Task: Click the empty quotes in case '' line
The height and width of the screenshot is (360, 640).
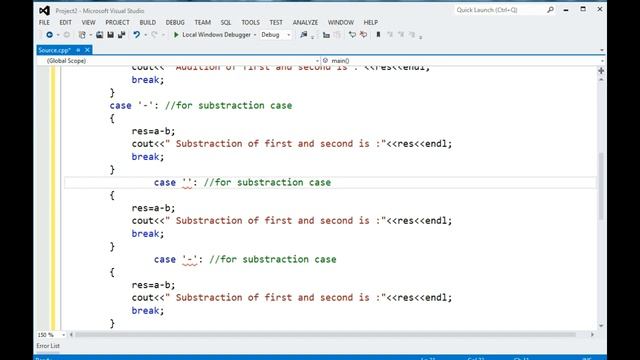Action: pos(187,182)
